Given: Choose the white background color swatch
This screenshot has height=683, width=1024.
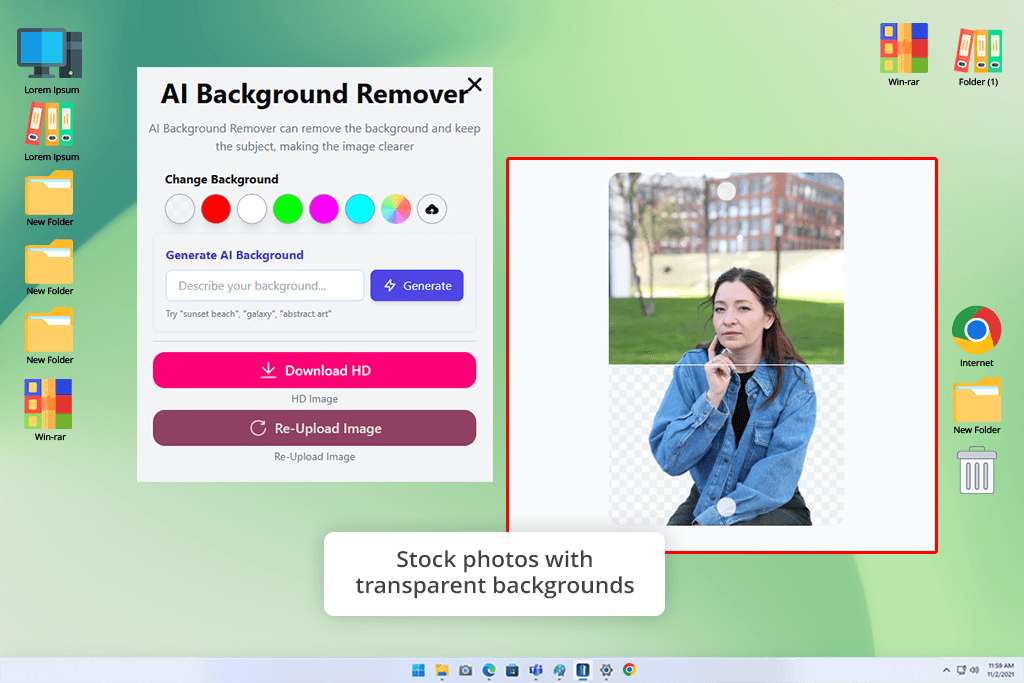Looking at the screenshot, I should [x=251, y=209].
